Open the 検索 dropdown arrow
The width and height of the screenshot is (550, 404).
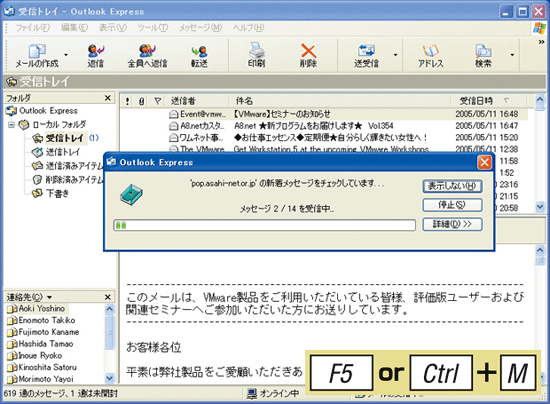tap(512, 55)
